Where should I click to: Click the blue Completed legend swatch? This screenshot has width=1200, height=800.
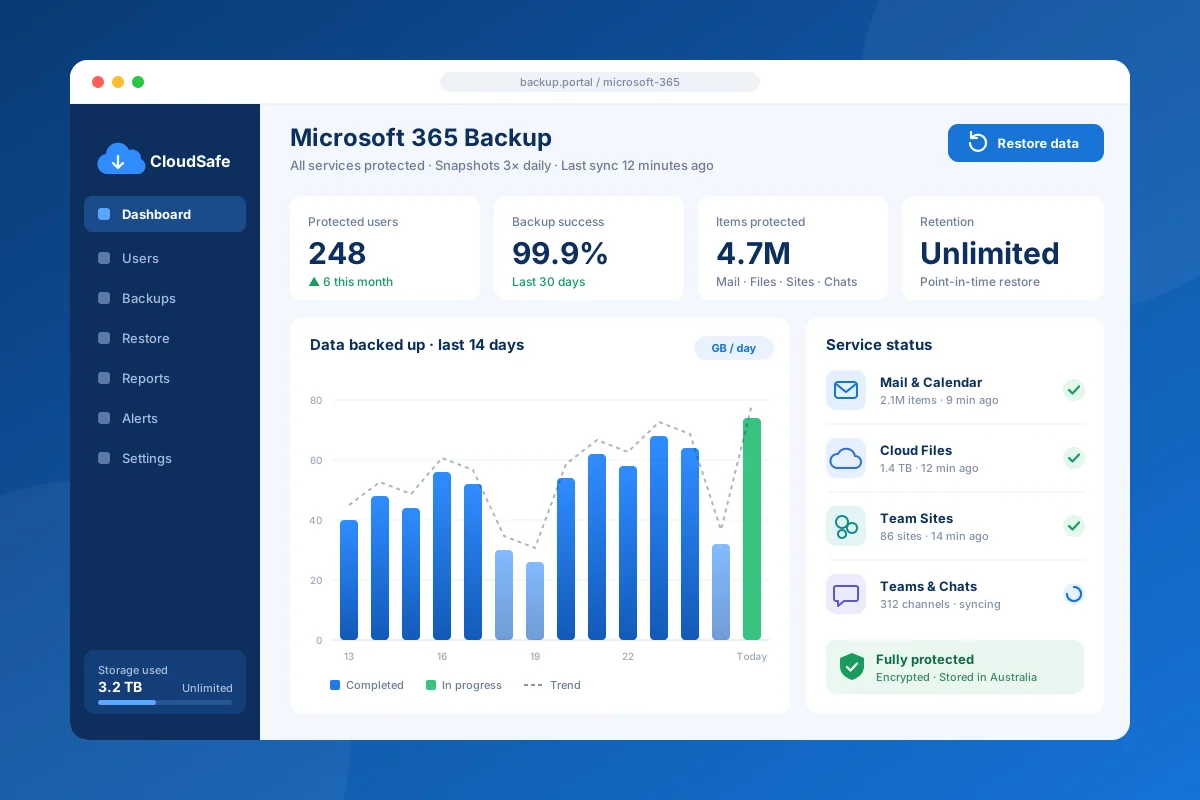point(335,685)
